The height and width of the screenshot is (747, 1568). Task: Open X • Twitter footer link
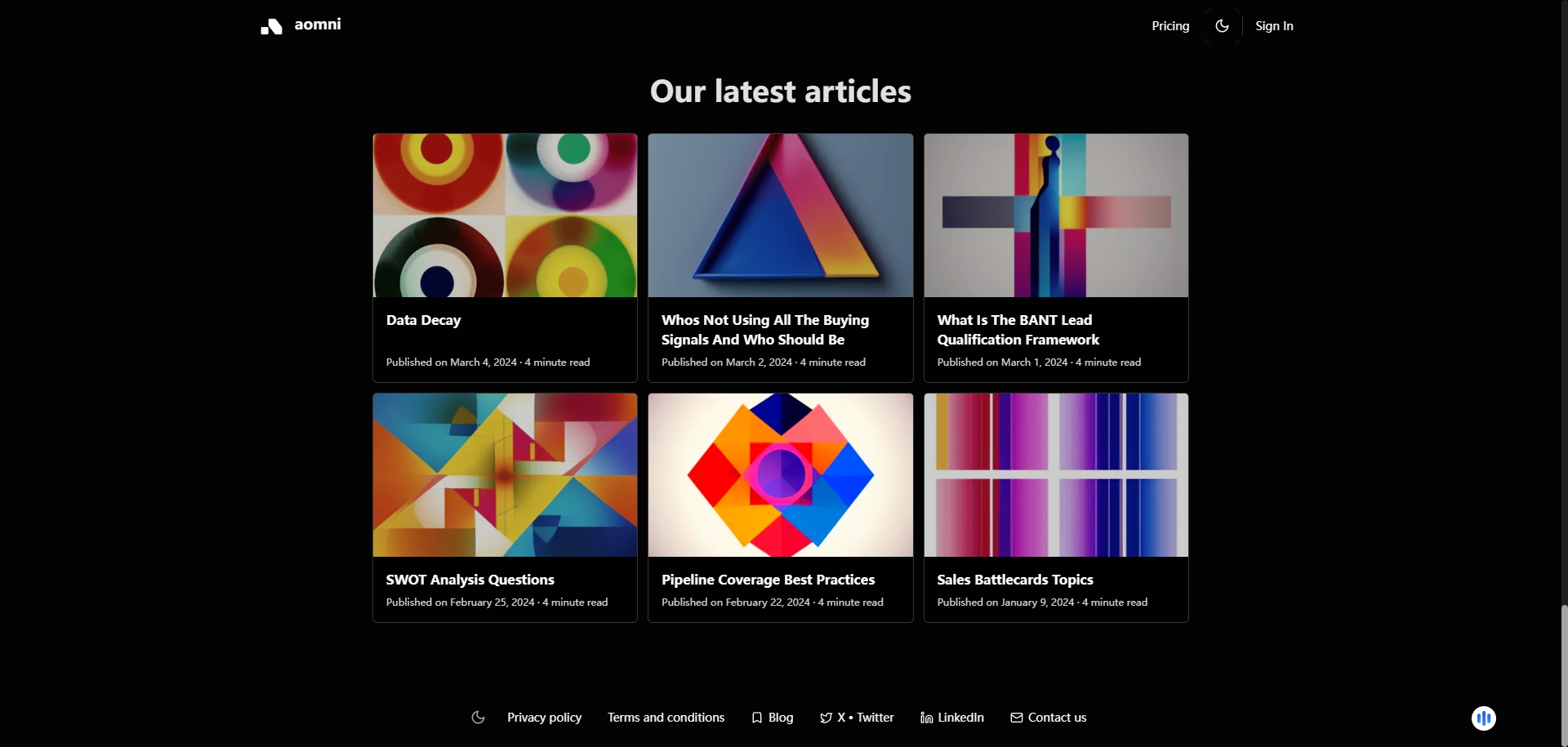click(x=865, y=718)
